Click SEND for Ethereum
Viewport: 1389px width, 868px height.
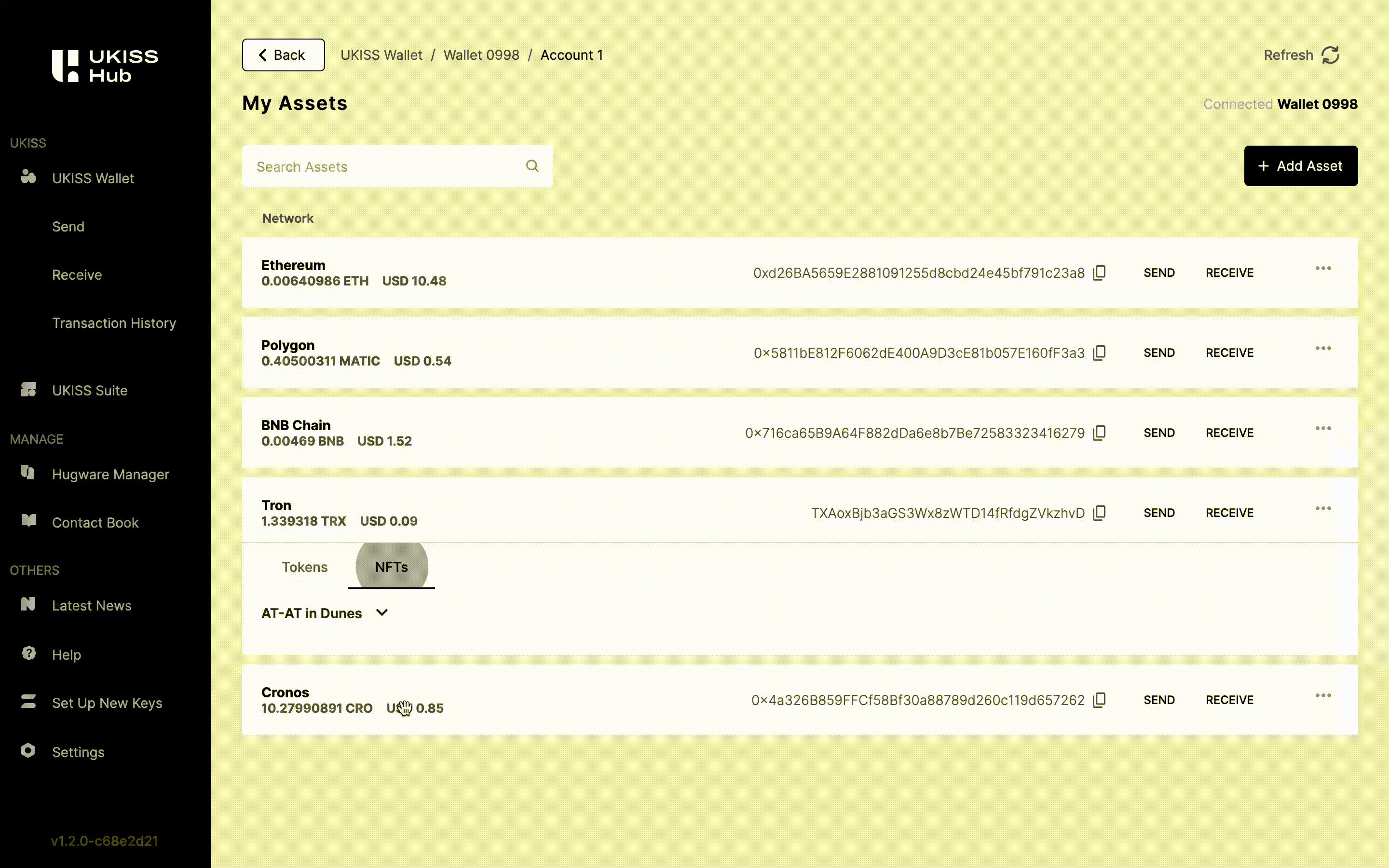[1159, 272]
